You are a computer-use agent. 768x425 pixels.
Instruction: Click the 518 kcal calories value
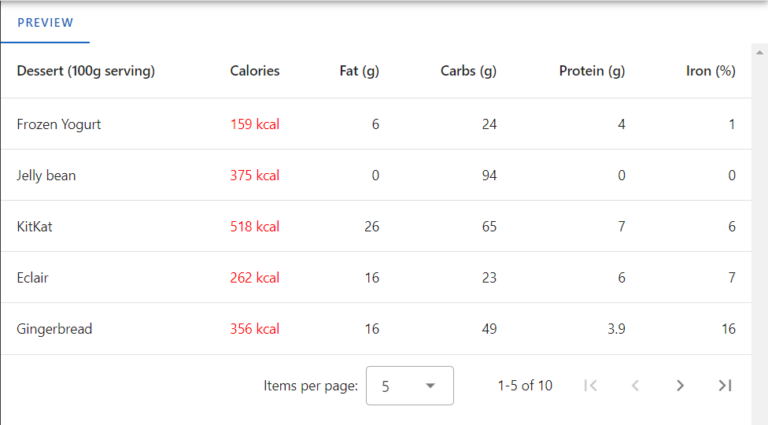coord(255,227)
